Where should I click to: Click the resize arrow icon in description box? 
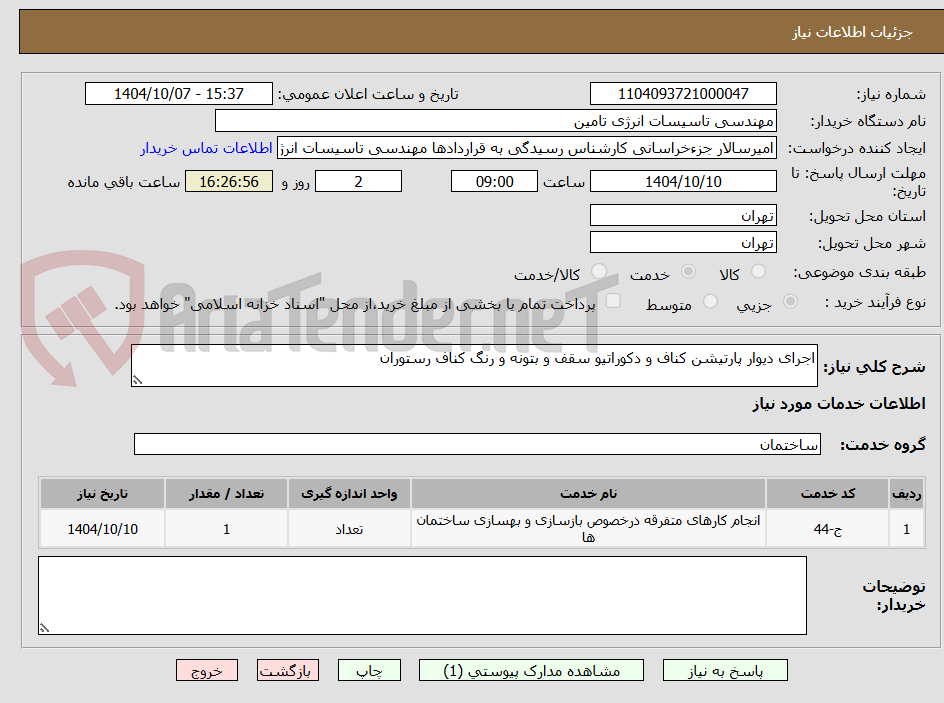click(x=137, y=379)
